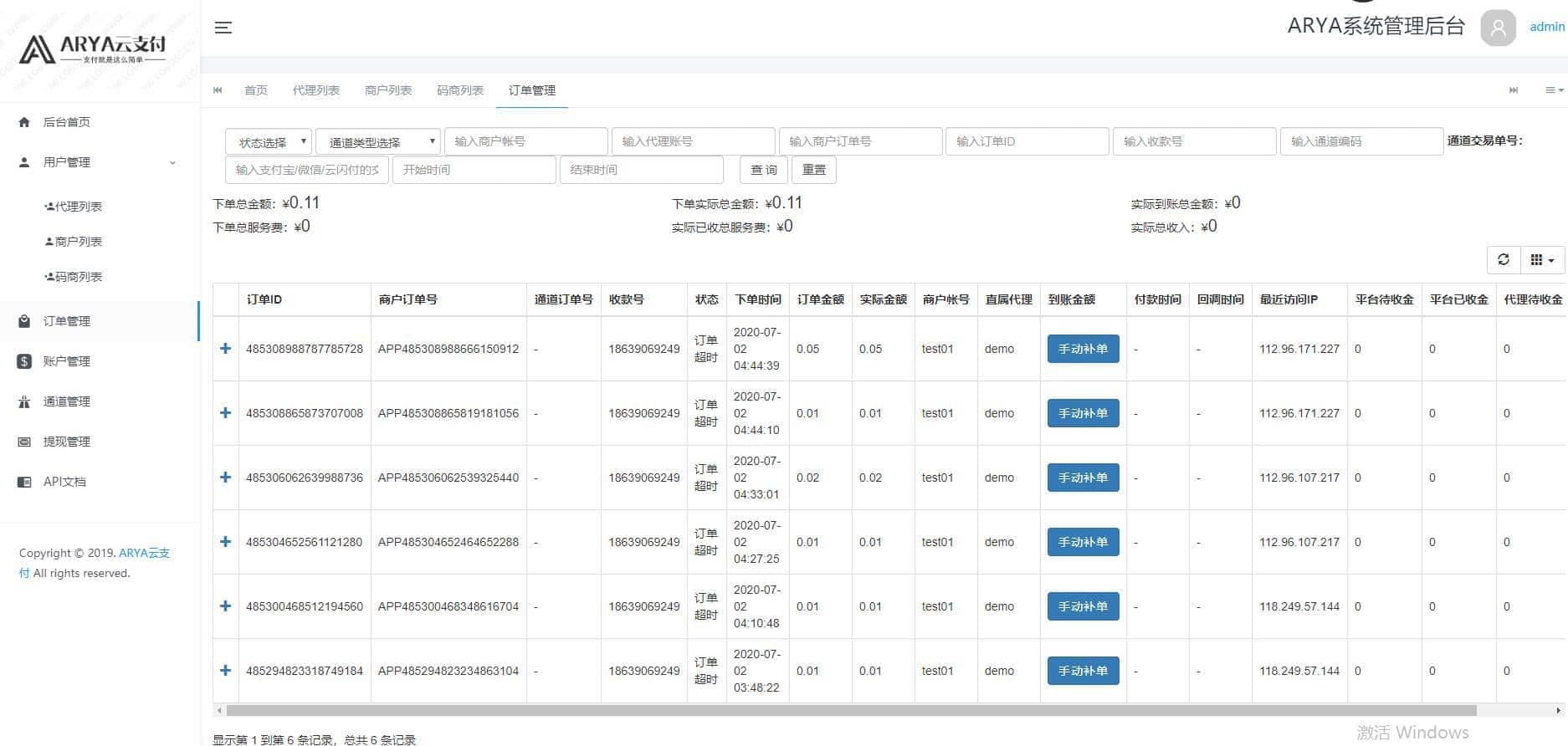The image size is (1568, 746).
Task: Click the API文档 sidebar icon
Action: point(24,482)
